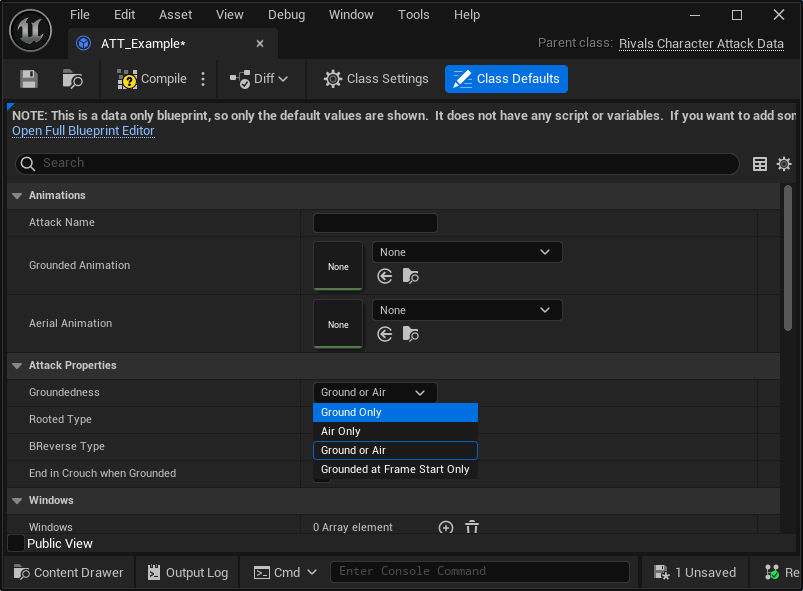Image resolution: width=803 pixels, height=591 pixels.
Task: Choose Grounded at Frame Start Only
Action: point(395,469)
